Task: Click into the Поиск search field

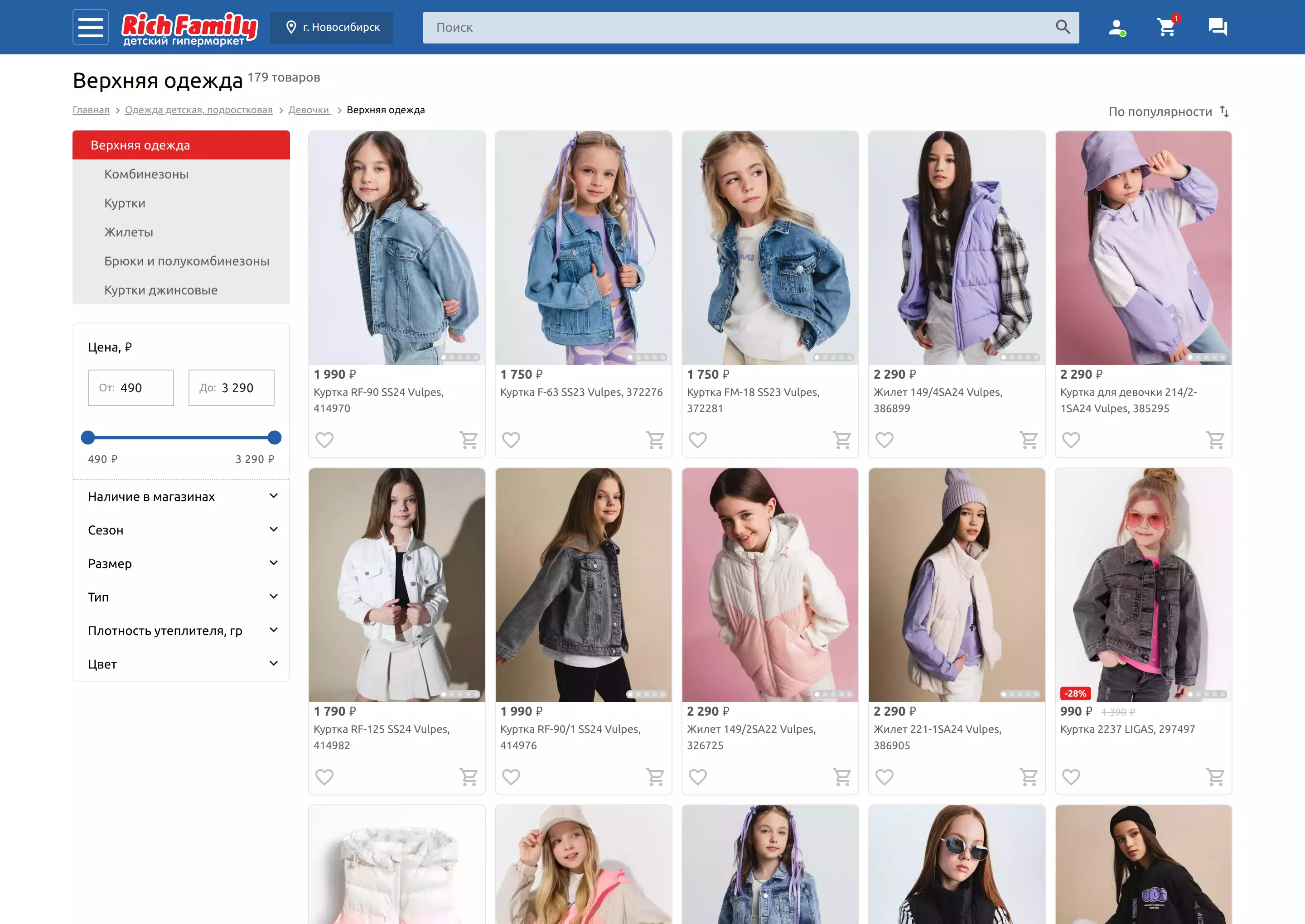Action: (740, 27)
